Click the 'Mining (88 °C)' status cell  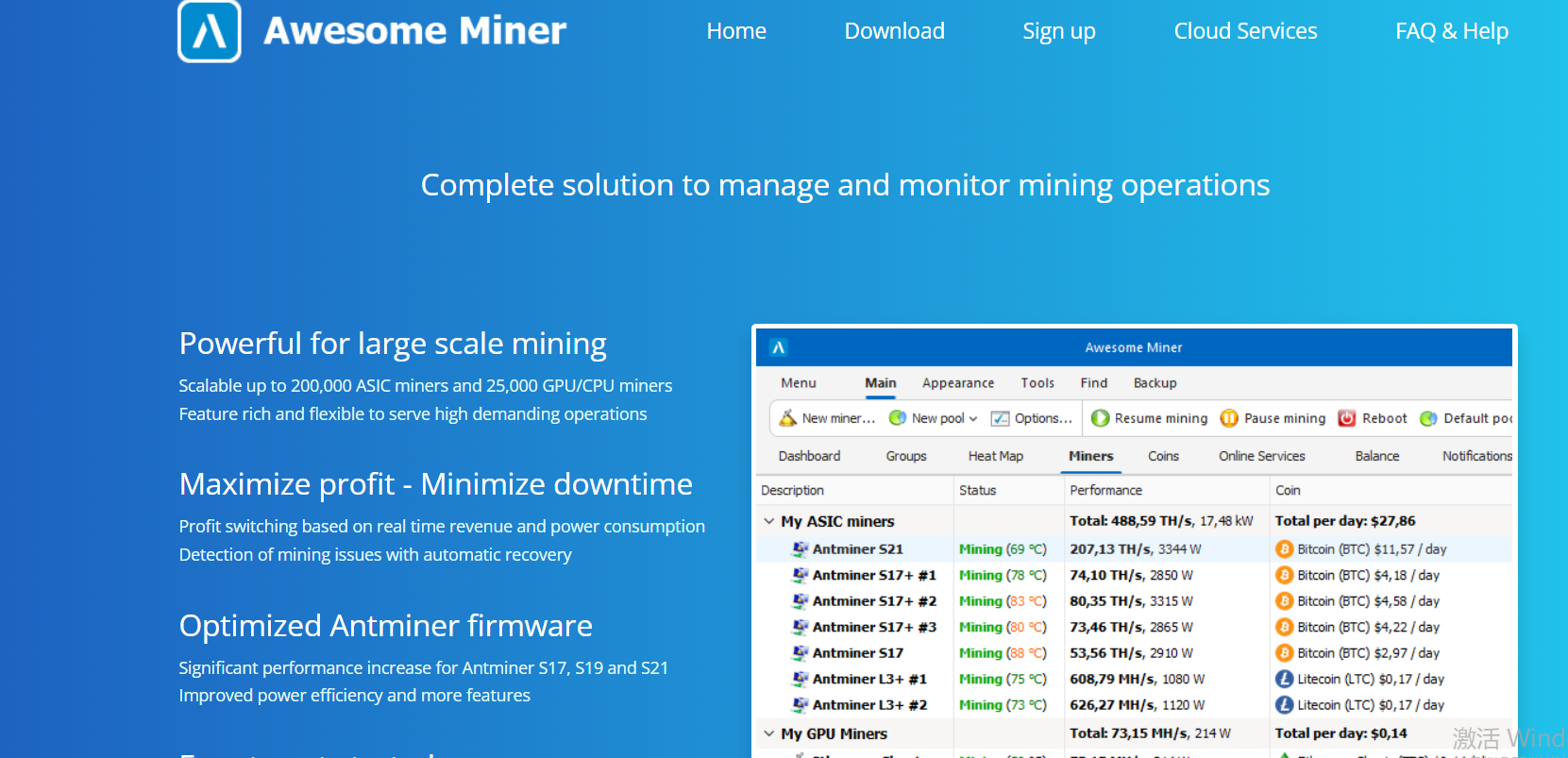[1003, 653]
